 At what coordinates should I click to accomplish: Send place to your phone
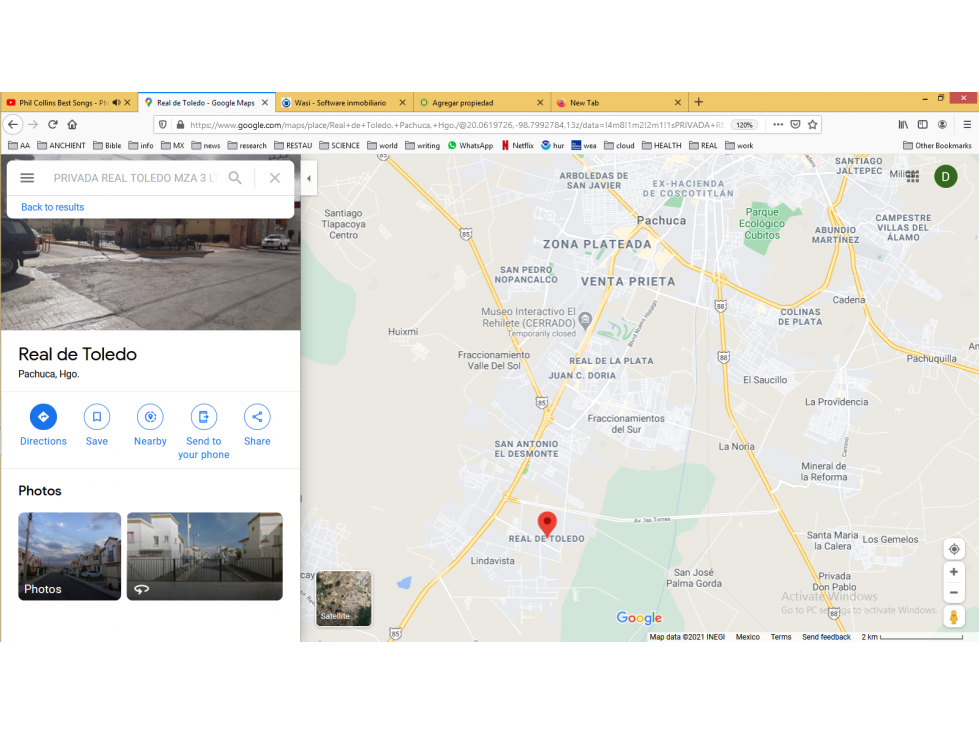[x=204, y=432]
